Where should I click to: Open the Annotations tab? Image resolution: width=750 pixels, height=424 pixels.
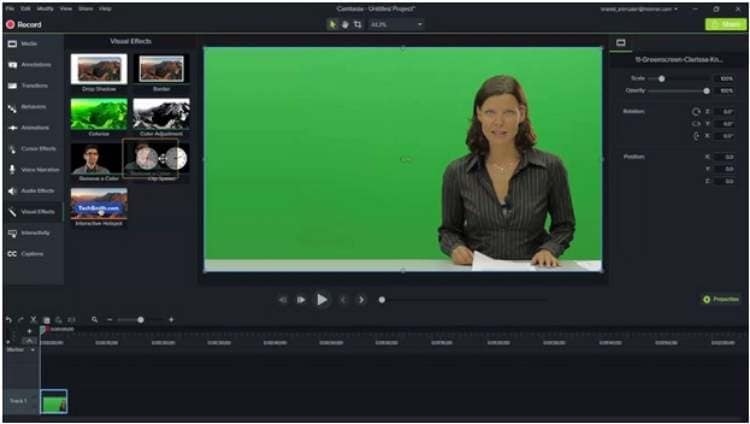[x=33, y=65]
